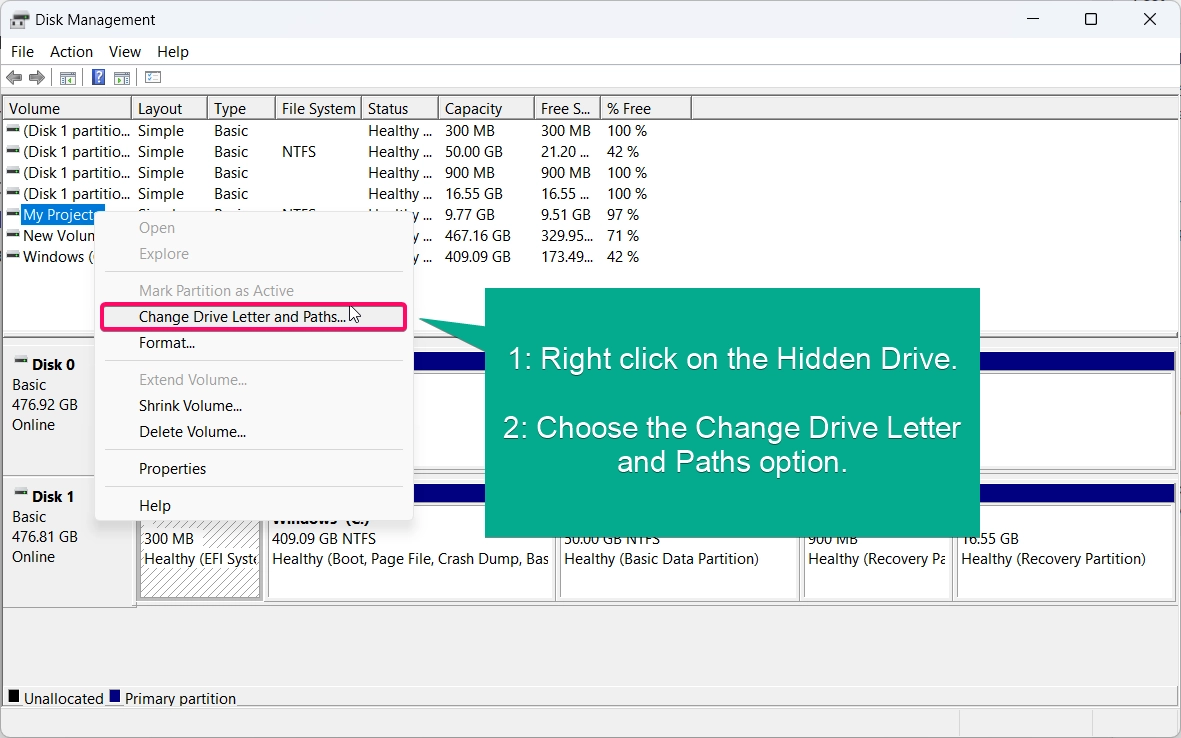The height and width of the screenshot is (738, 1181).
Task: Click the black Unallocated legend swatch
Action: click(x=14, y=696)
